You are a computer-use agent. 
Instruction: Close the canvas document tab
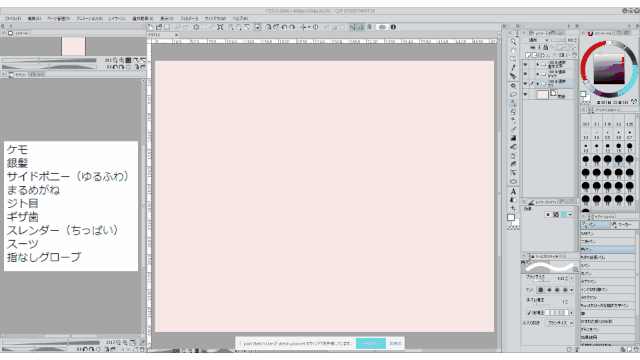(176, 35)
